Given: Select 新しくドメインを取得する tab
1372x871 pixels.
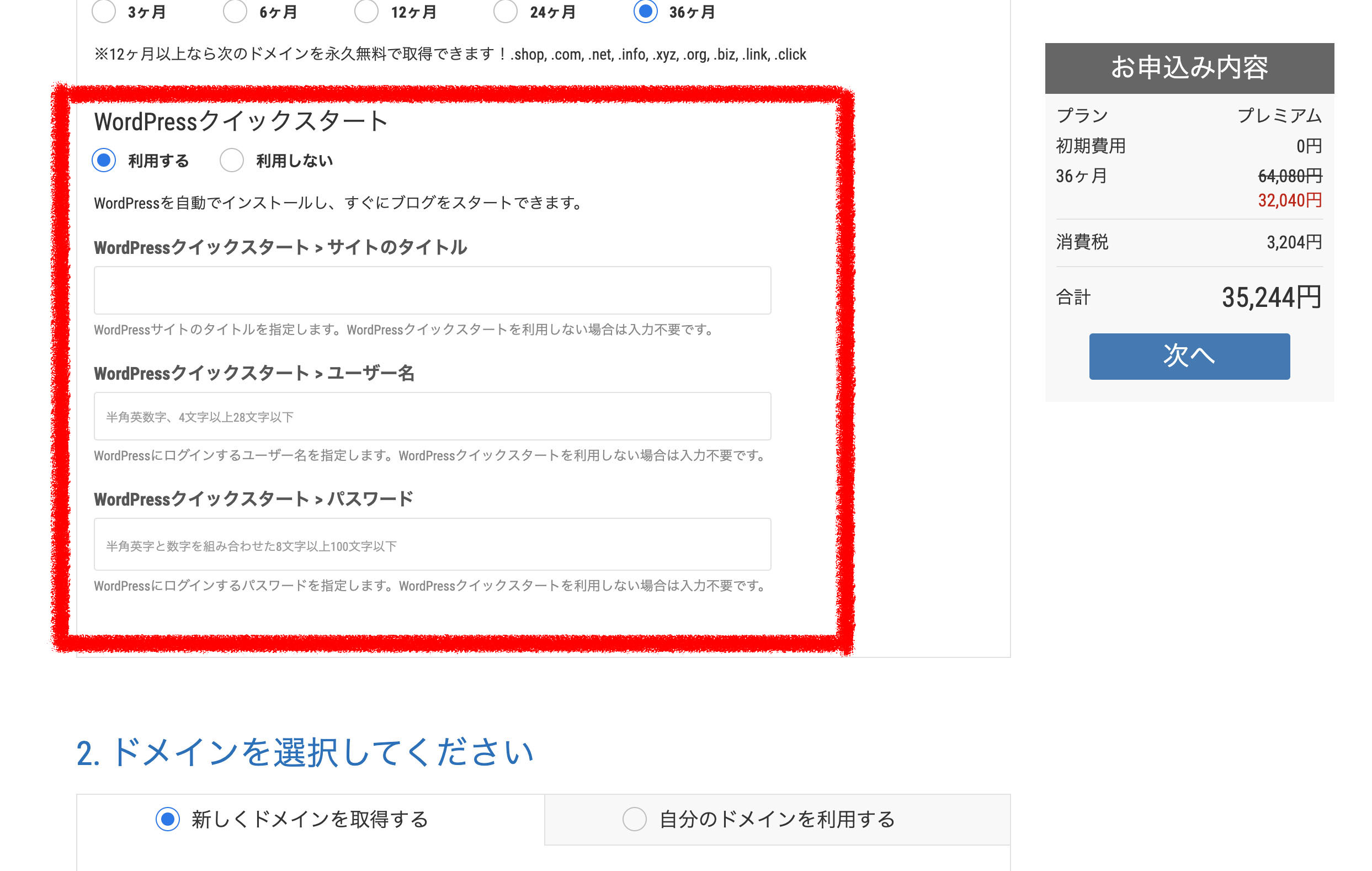Looking at the screenshot, I should [310, 819].
